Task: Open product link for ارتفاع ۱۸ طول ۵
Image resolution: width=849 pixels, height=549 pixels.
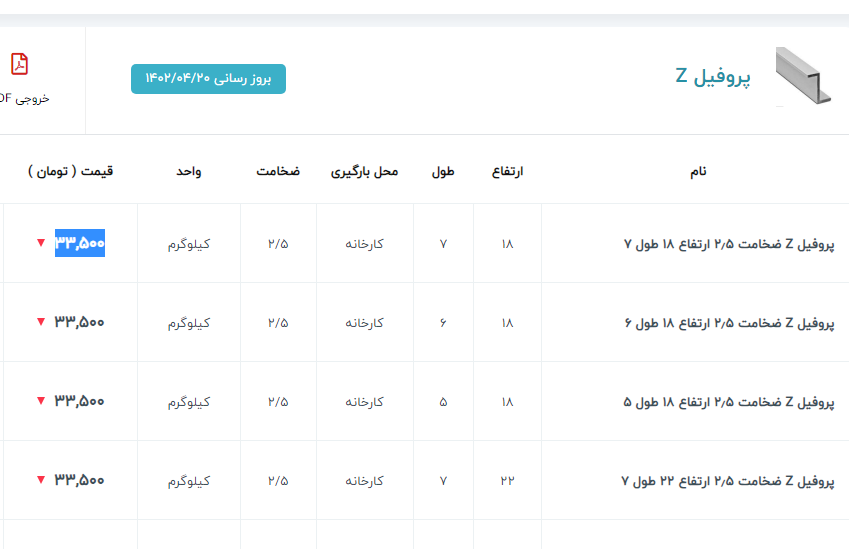Action: [728, 402]
